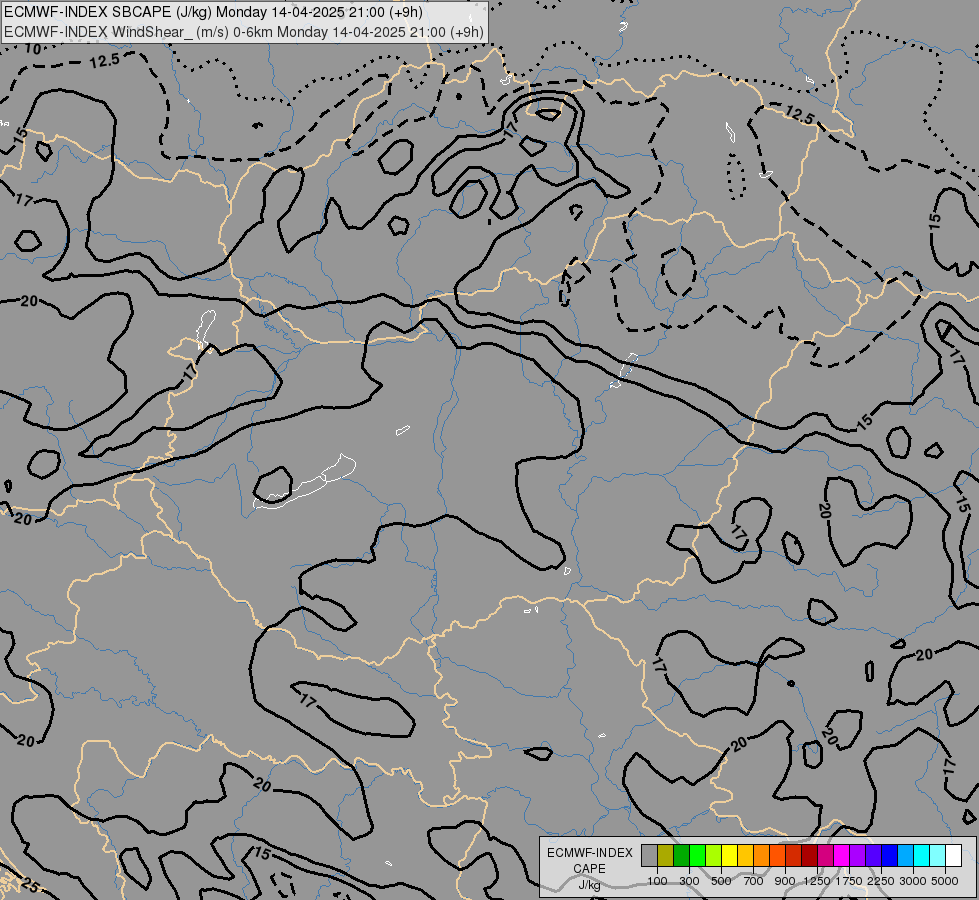This screenshot has width=979, height=900.
Task: Click the legend value 900
Action: (785, 881)
